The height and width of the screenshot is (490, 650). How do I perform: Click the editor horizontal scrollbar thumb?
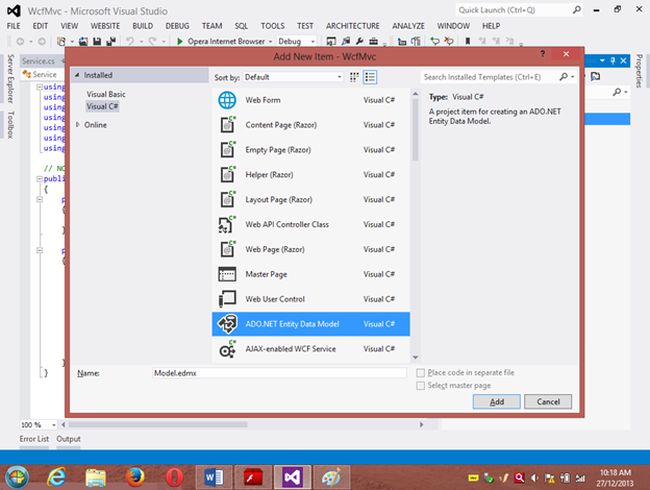158,425
